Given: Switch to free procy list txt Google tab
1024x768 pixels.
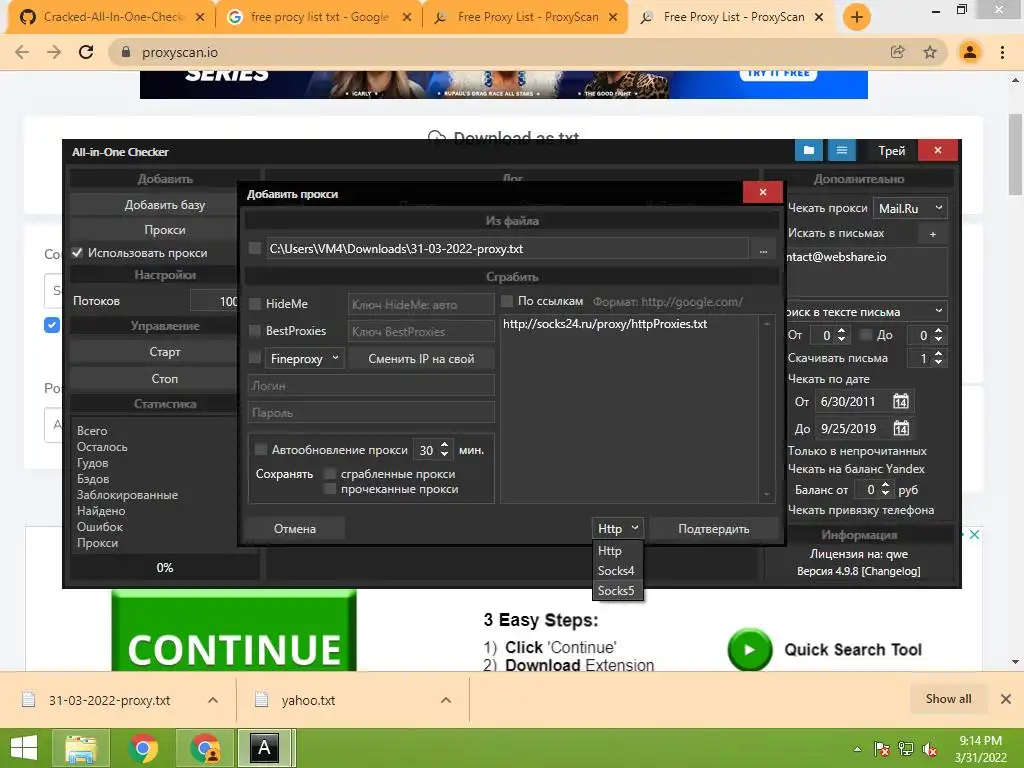Looking at the screenshot, I should (x=319, y=17).
